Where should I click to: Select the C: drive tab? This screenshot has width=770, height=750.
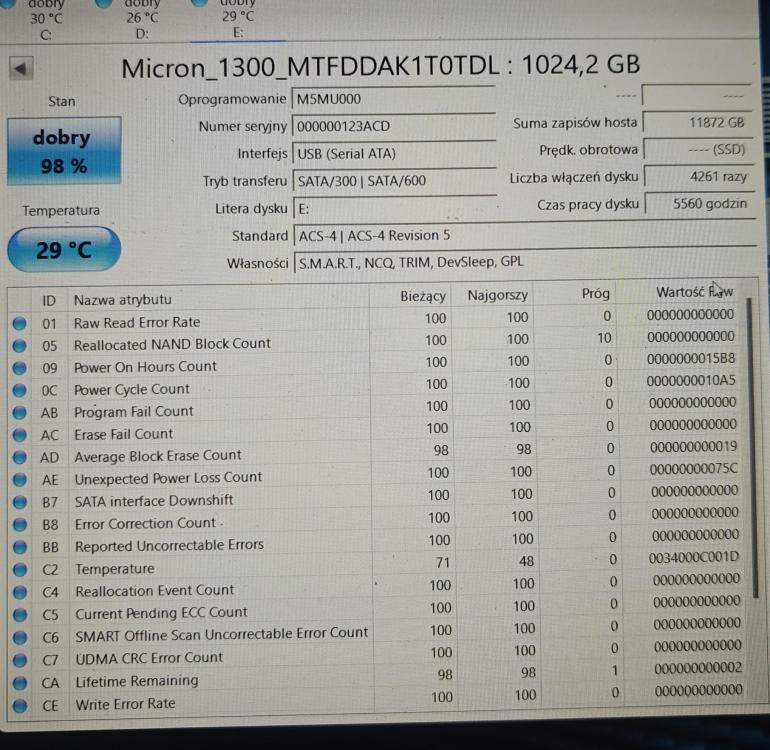(46, 20)
